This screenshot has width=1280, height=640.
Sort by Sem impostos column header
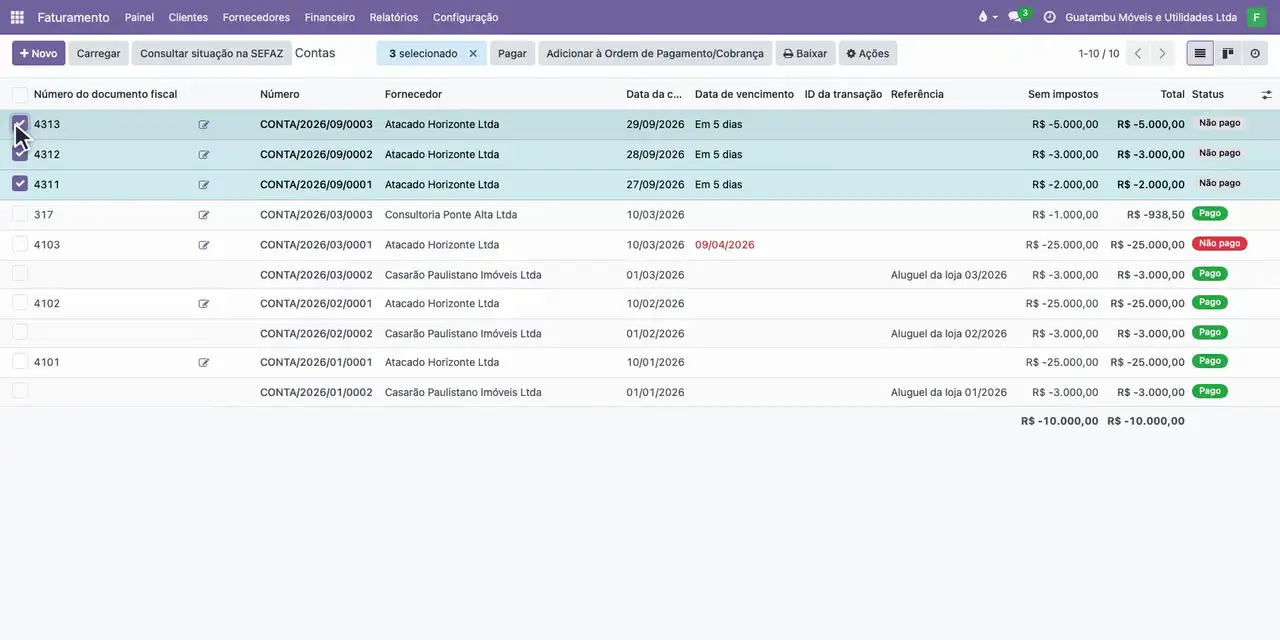(1063, 94)
